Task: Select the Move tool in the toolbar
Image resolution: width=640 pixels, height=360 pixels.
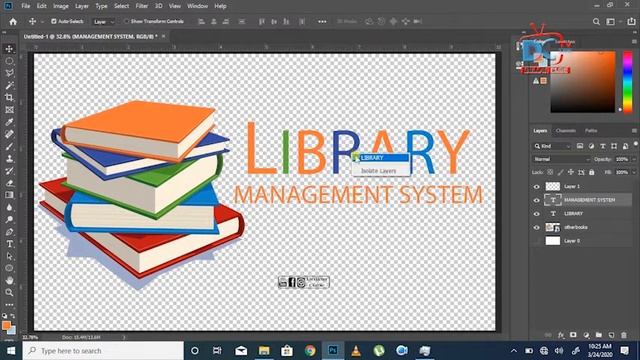Action: tap(9, 49)
